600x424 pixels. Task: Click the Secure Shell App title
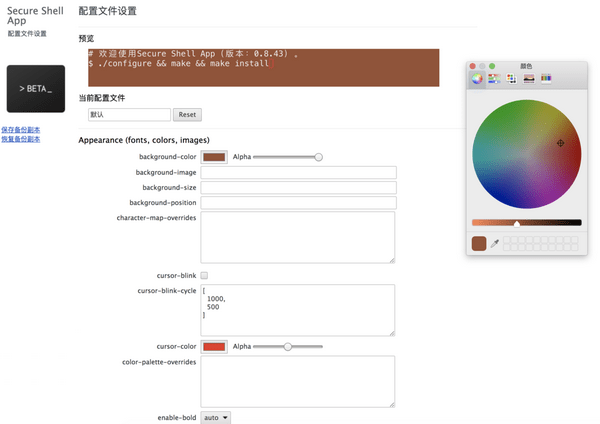(x=35, y=16)
